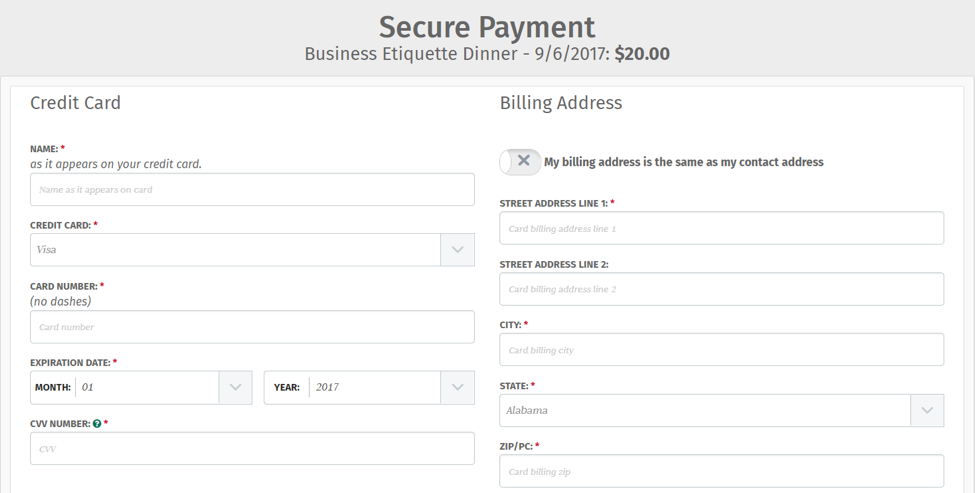The height and width of the screenshot is (493, 975).
Task: Click the Card billing zip field
Action: [721, 471]
